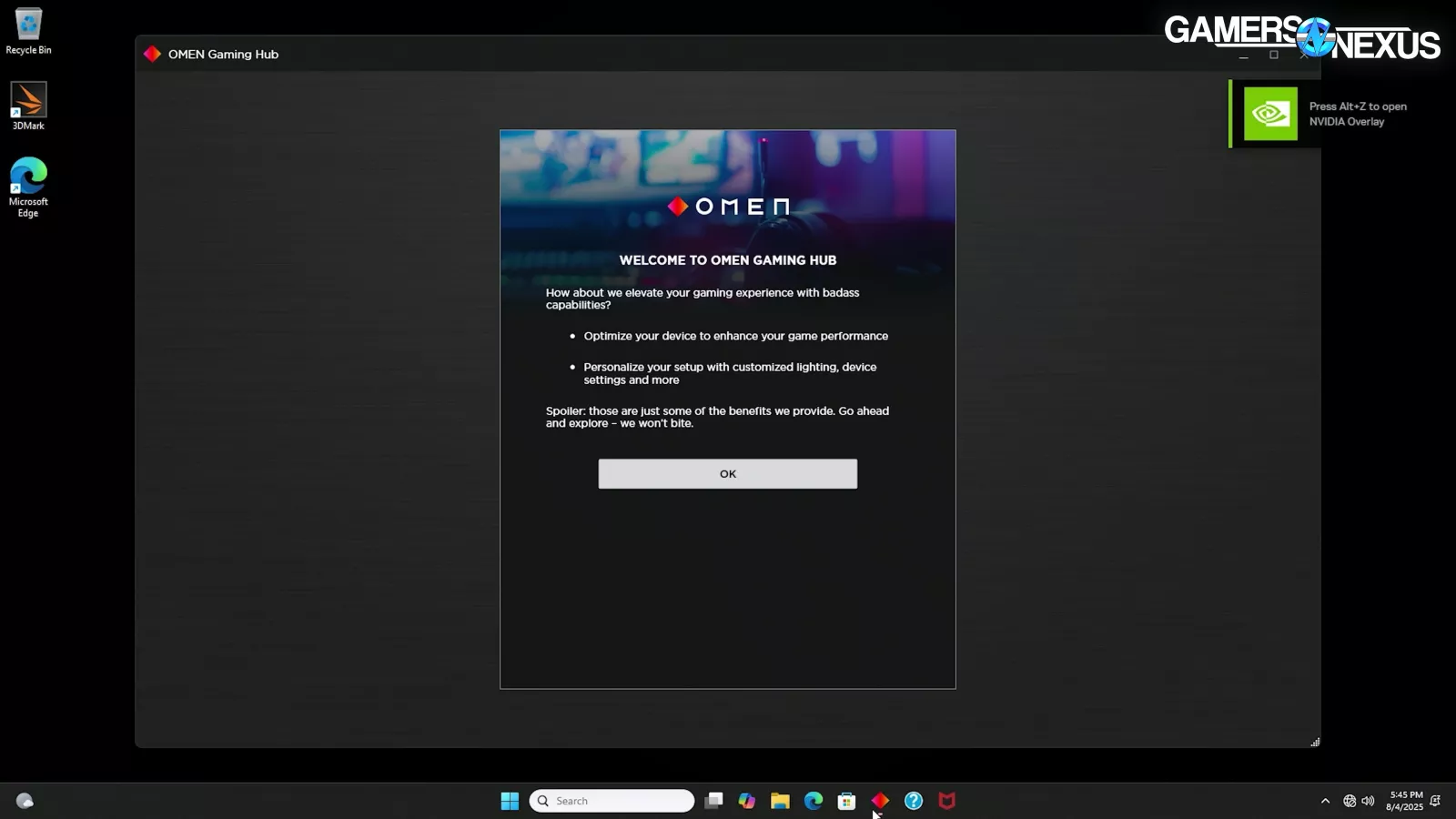Click the taskbar Search box
Viewport: 1456px width, 819px height.
point(612,801)
